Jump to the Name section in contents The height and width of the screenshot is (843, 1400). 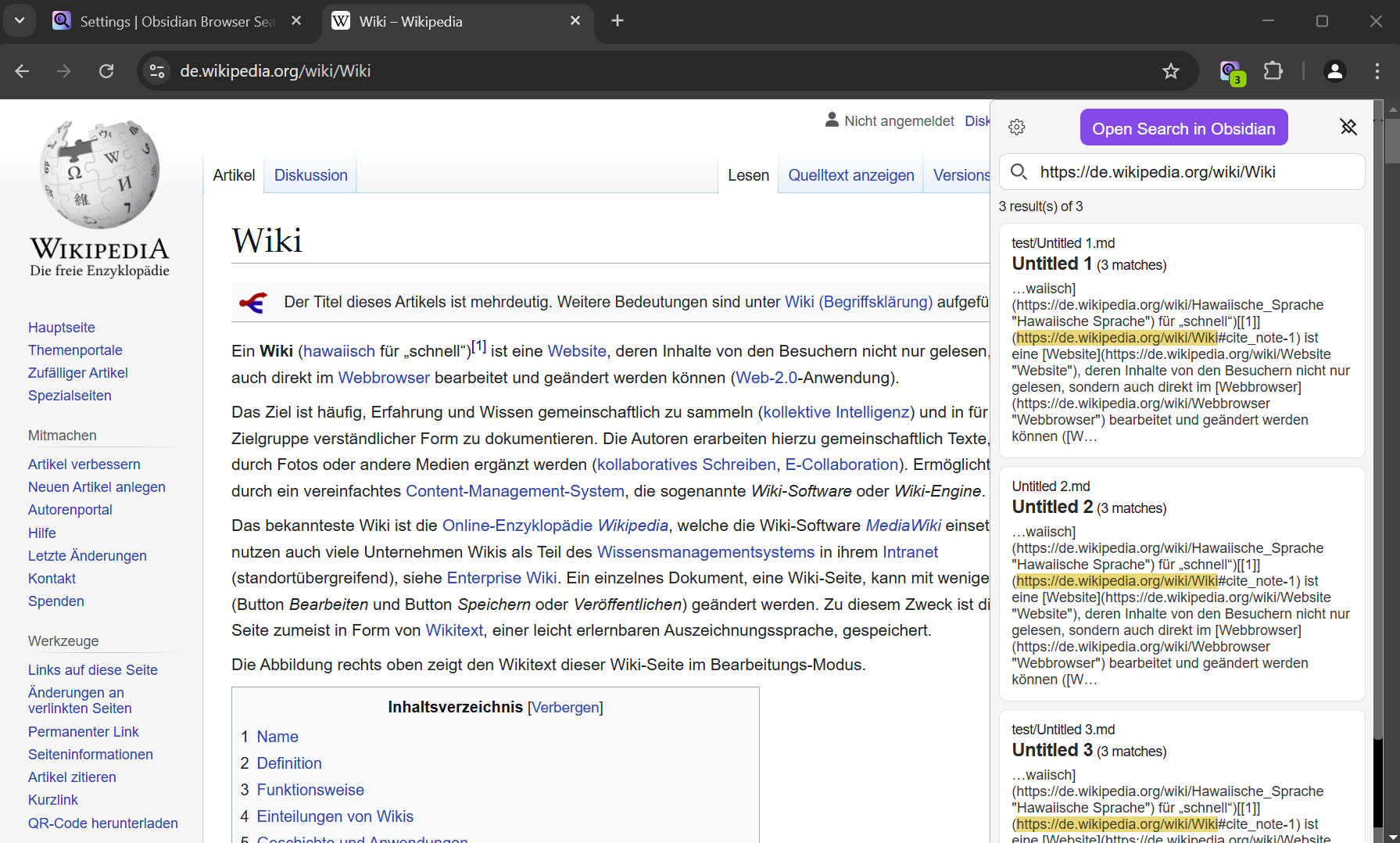(277, 737)
